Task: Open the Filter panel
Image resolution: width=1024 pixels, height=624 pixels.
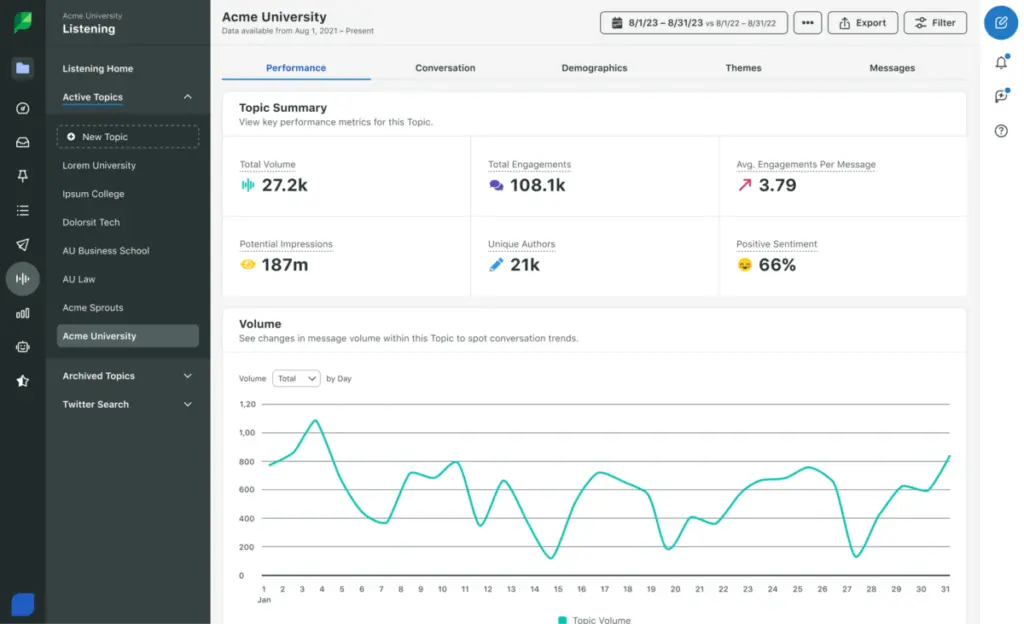Action: point(934,22)
